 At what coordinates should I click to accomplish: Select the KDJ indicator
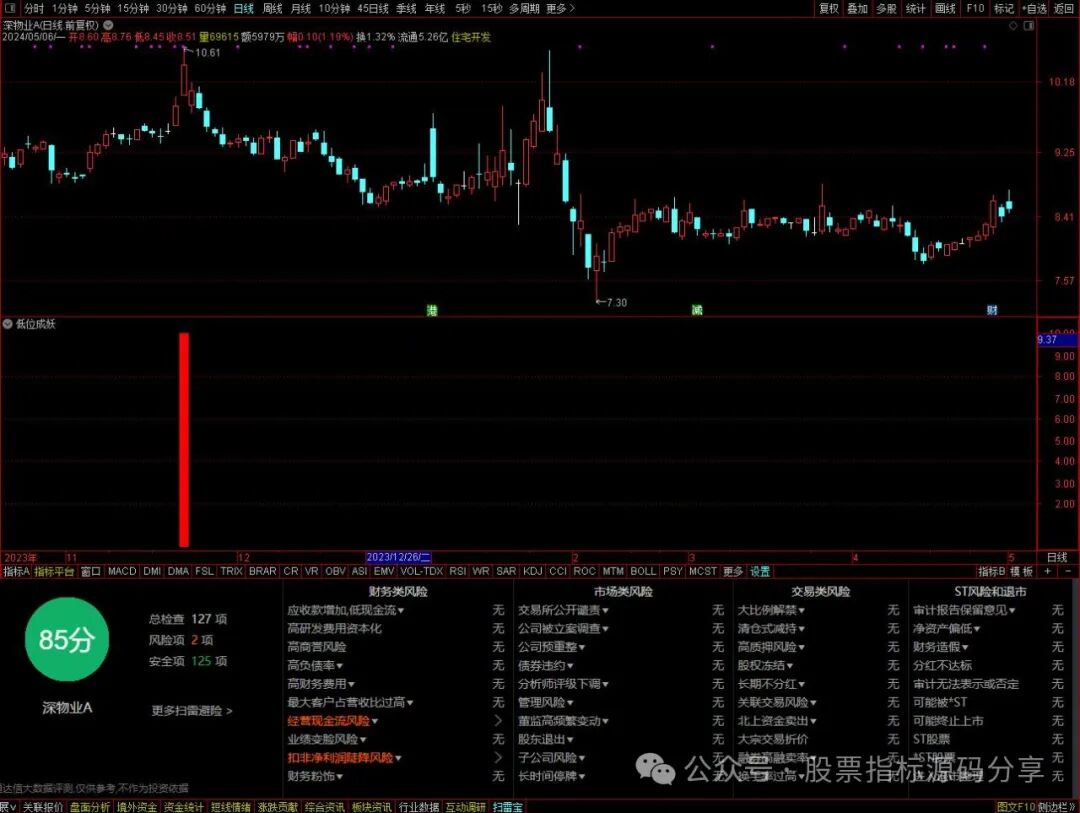click(x=532, y=571)
